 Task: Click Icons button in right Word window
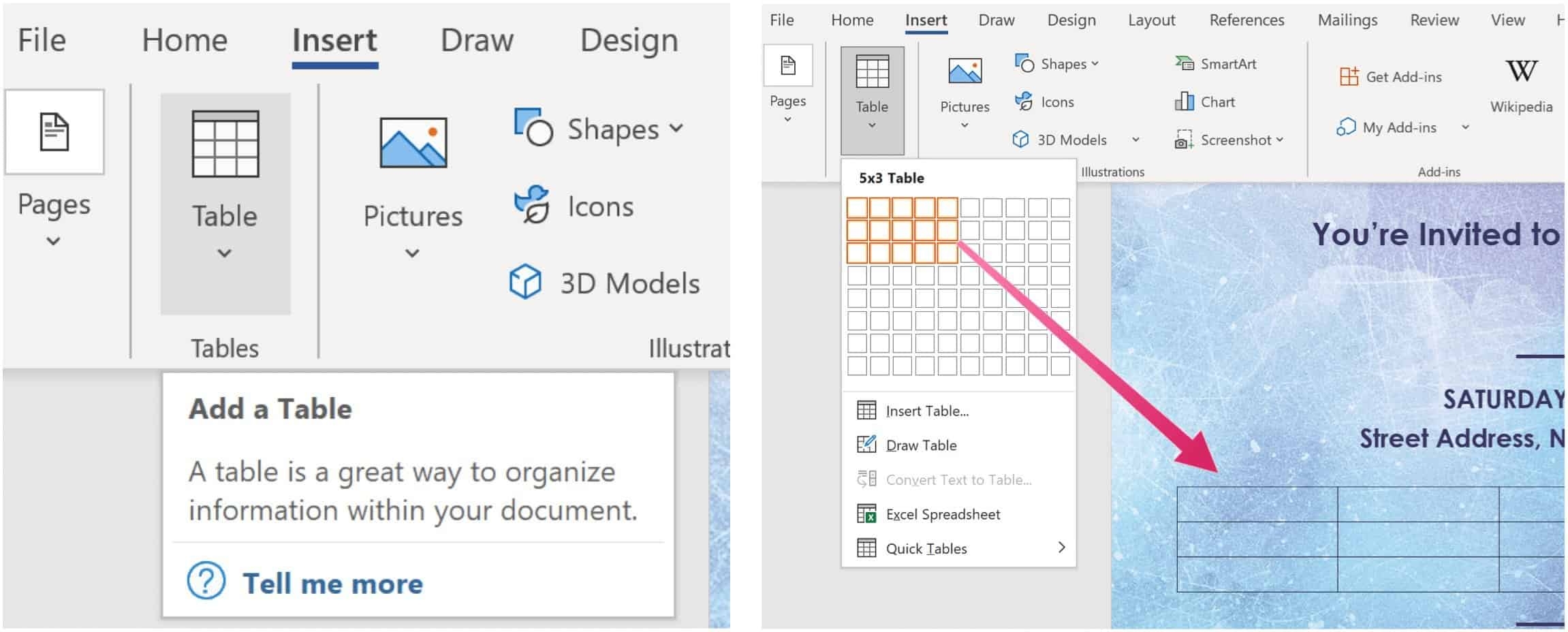click(1044, 102)
